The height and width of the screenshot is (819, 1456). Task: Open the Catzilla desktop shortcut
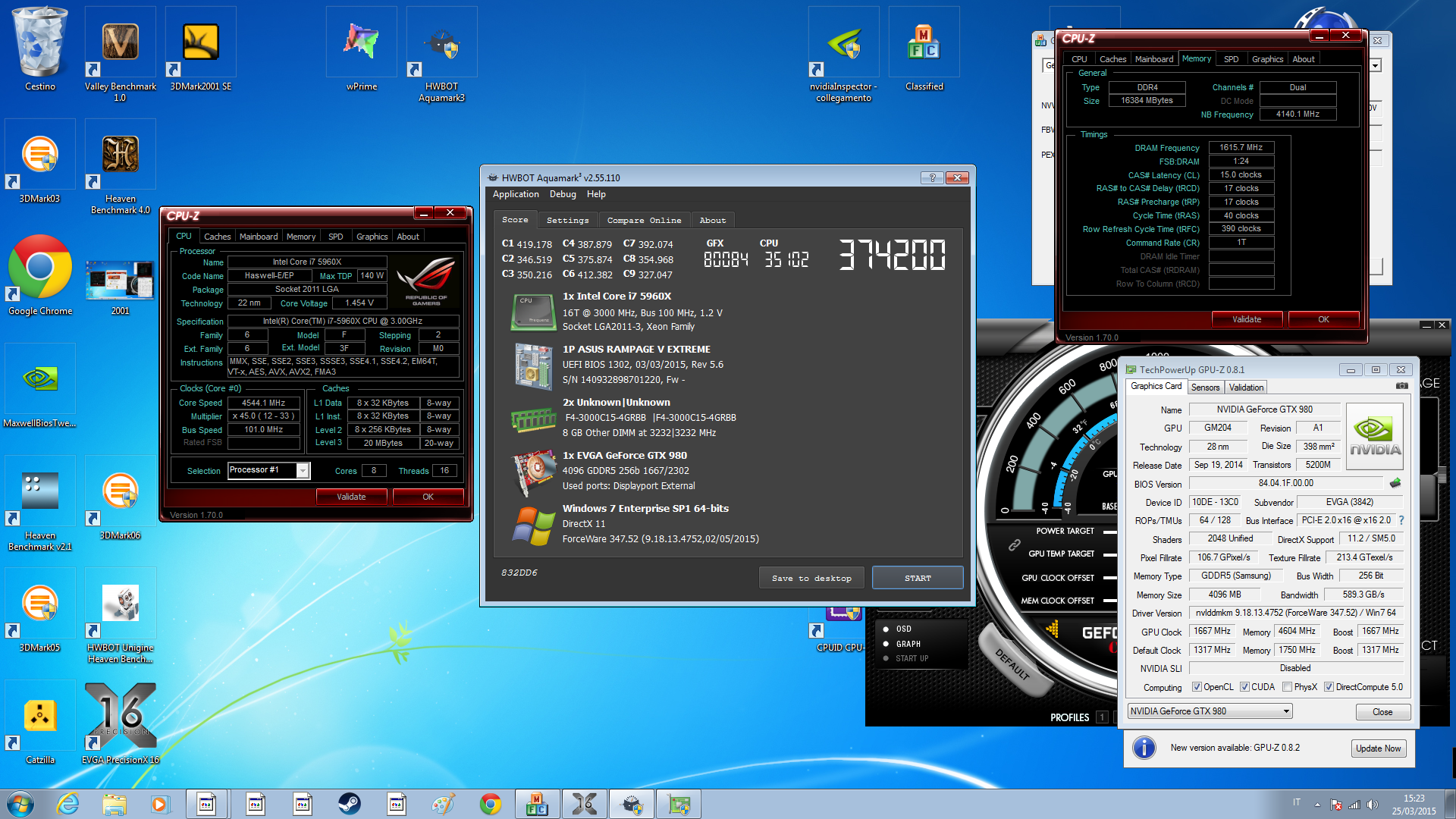(40, 723)
